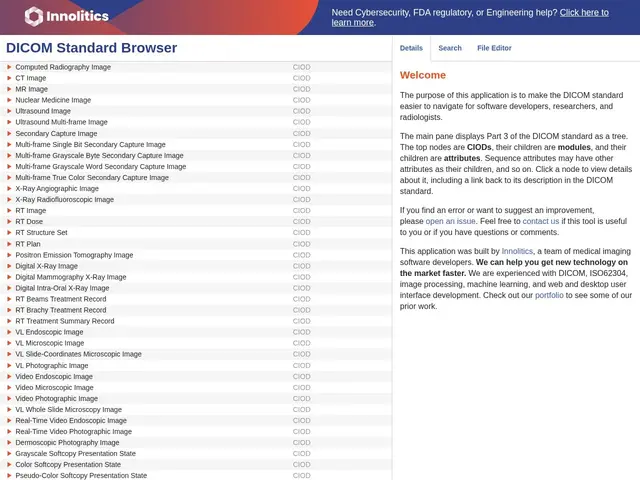The height and width of the screenshot is (480, 640).
Task: Select VL Photographic Image row
Action: point(196,366)
